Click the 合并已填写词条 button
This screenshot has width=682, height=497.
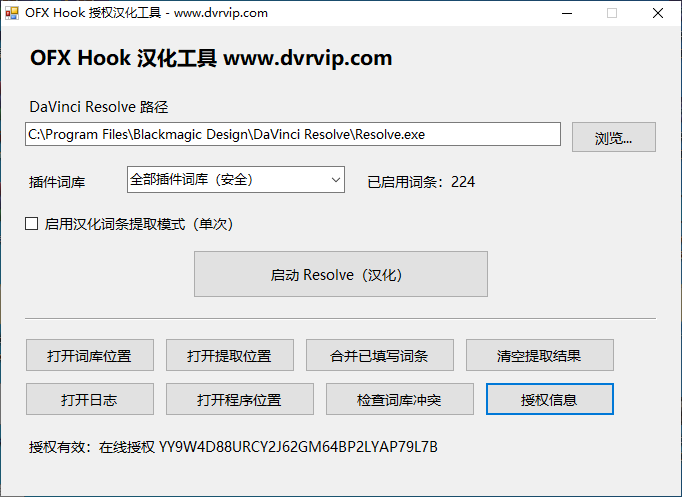coord(380,355)
